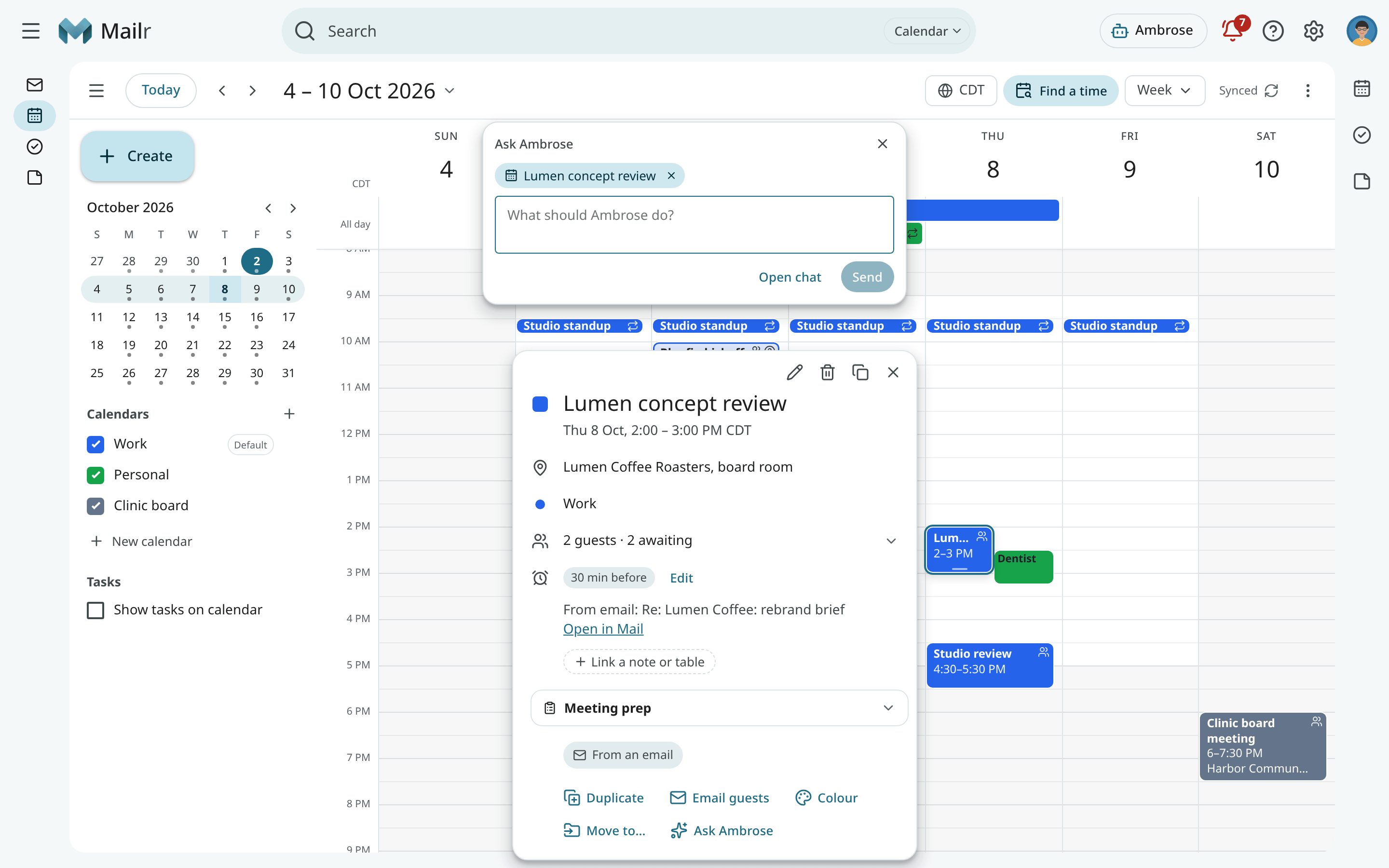Image resolution: width=1389 pixels, height=868 pixels.
Task: Click Email guests action
Action: pos(719,798)
